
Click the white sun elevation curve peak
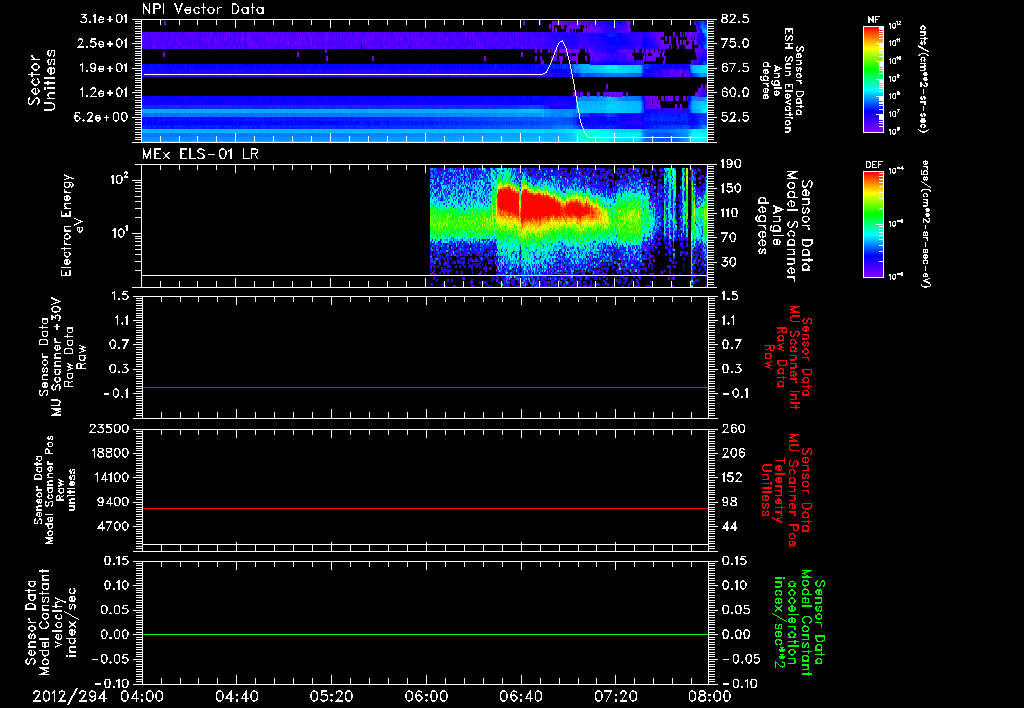pyautogui.click(x=561, y=42)
